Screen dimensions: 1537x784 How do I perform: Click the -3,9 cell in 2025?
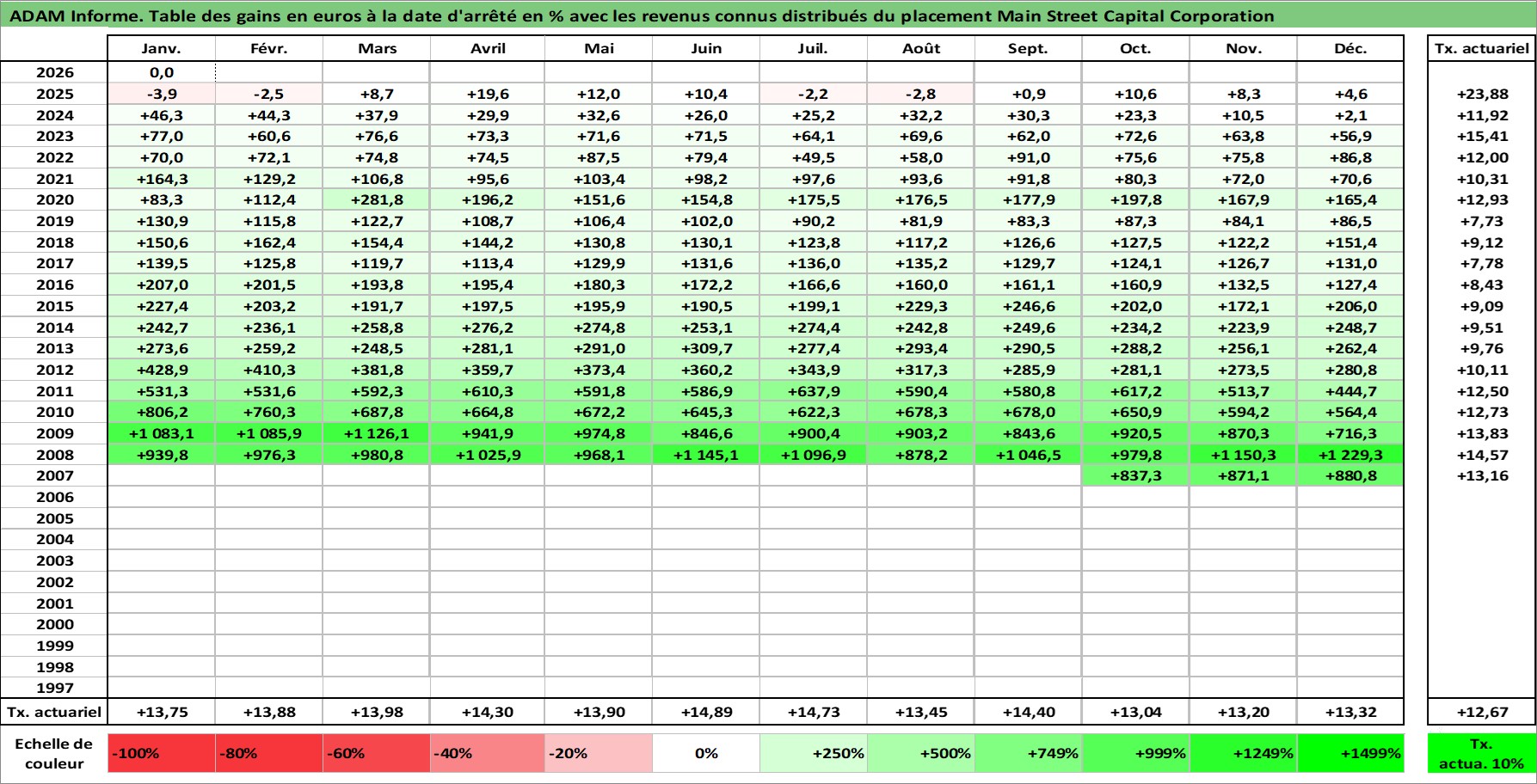[162, 94]
